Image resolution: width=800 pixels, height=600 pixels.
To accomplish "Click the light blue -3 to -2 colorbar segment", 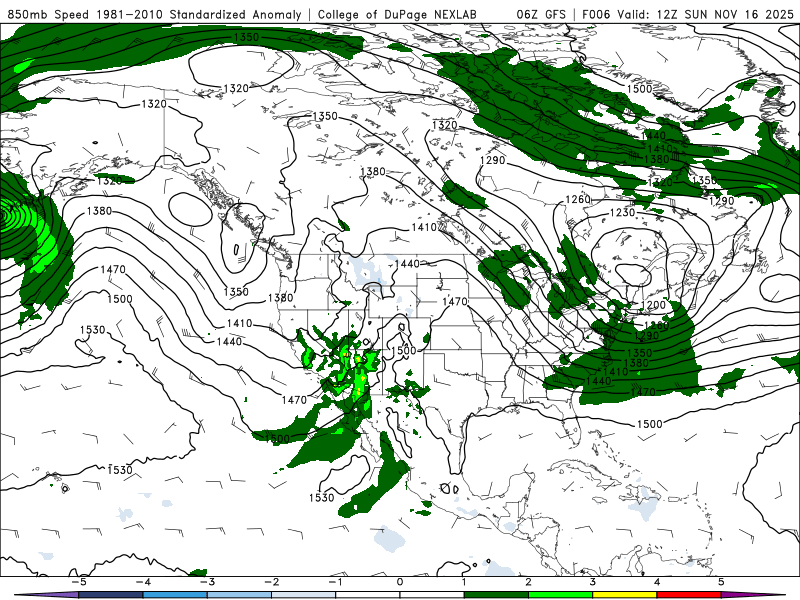I will (239, 595).
